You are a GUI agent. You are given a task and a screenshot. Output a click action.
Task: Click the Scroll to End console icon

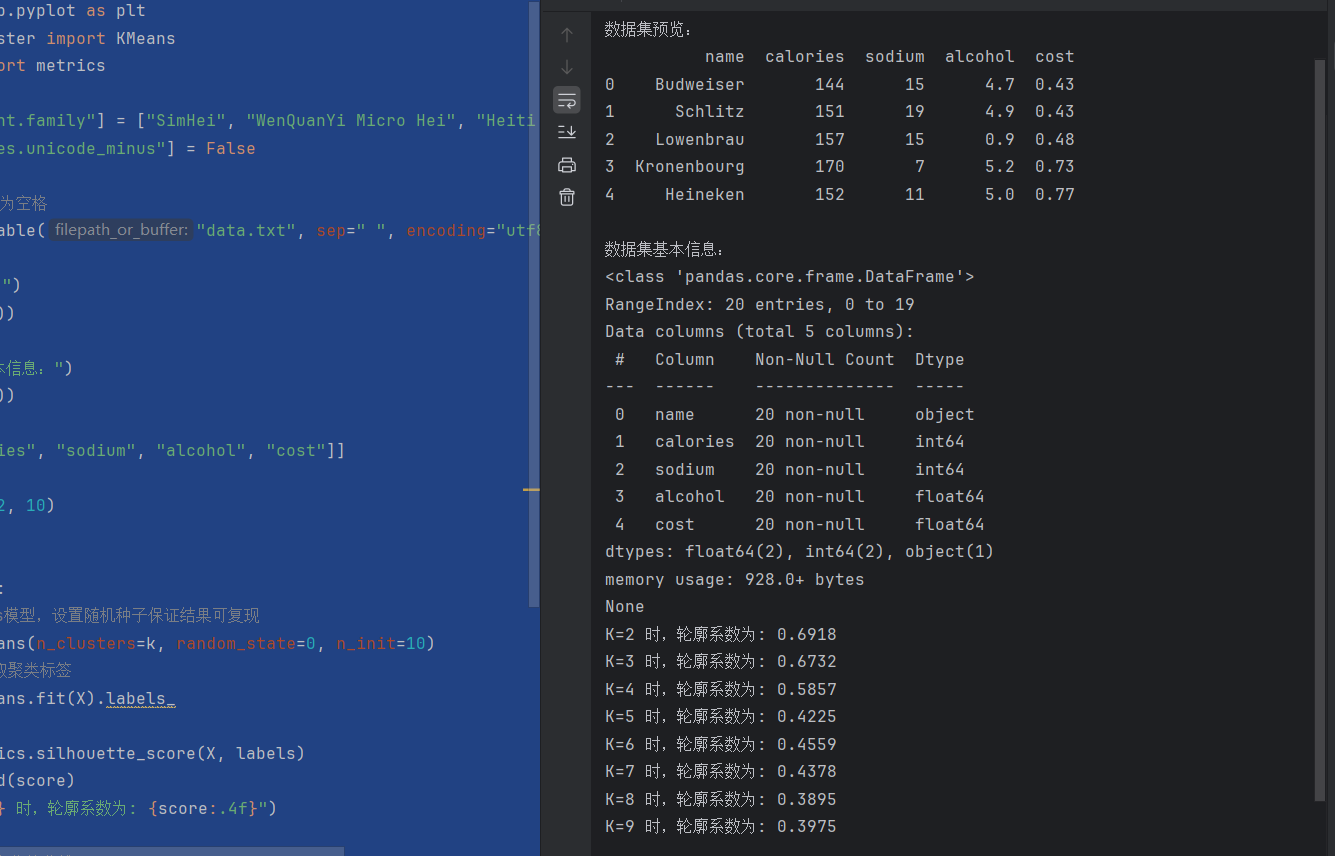tap(567, 132)
